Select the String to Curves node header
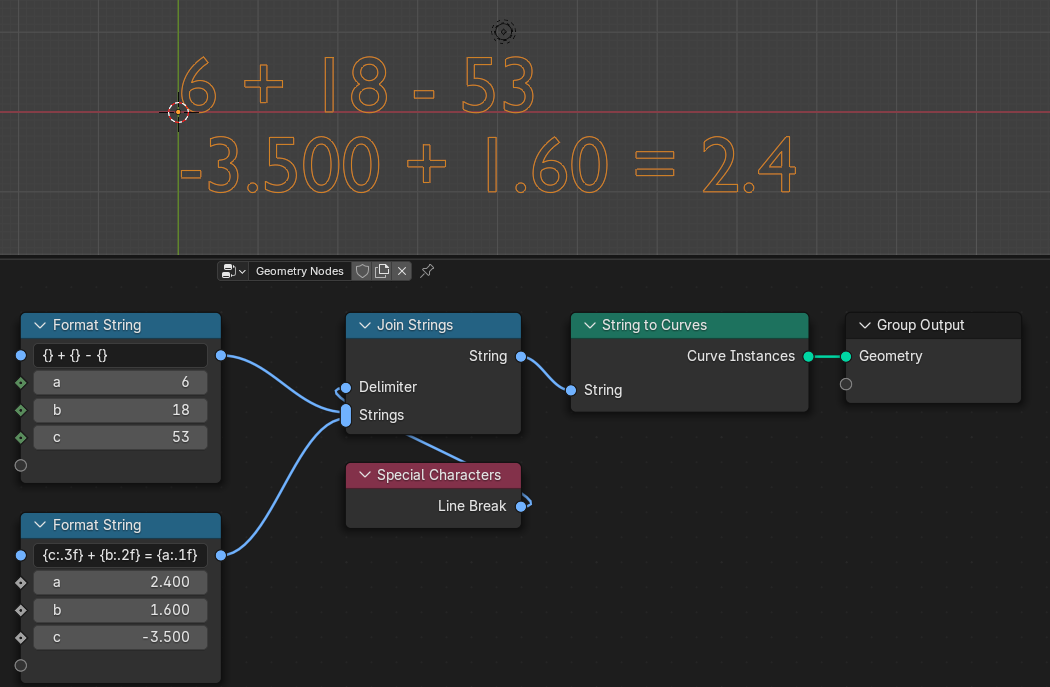This screenshot has height=687, width=1050. point(690,325)
